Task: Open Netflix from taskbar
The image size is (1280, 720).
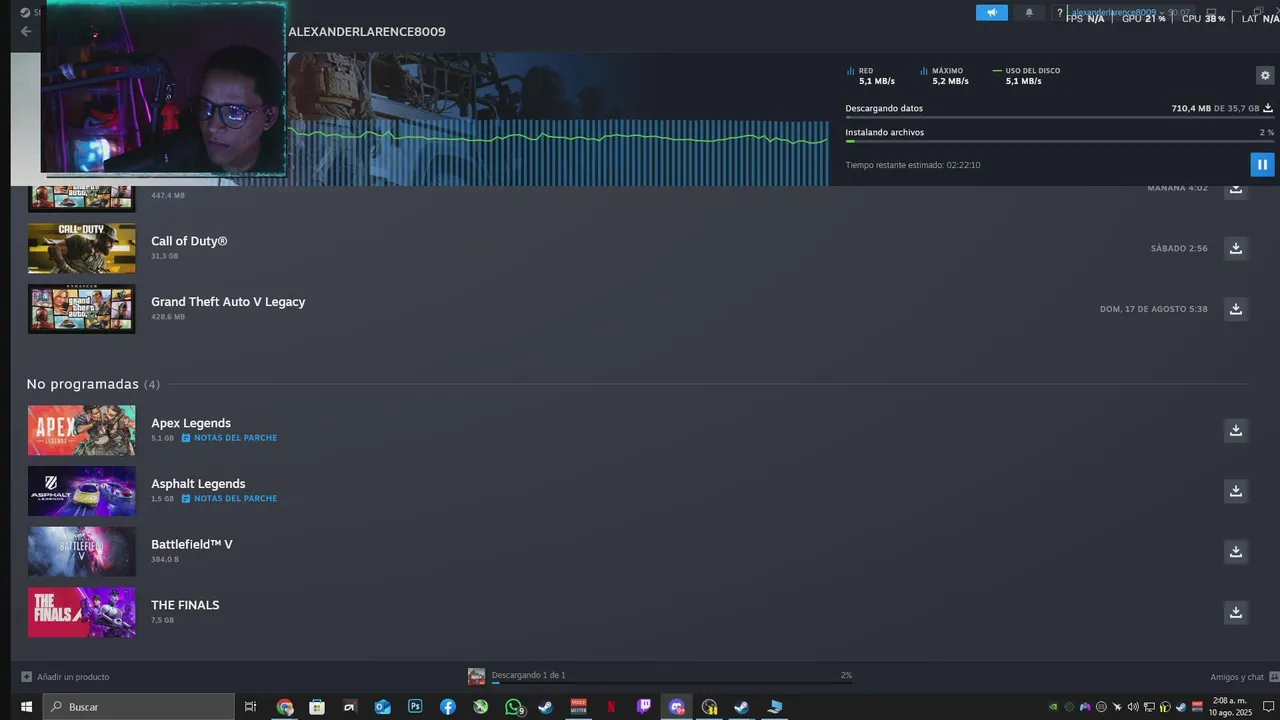Action: (611, 707)
